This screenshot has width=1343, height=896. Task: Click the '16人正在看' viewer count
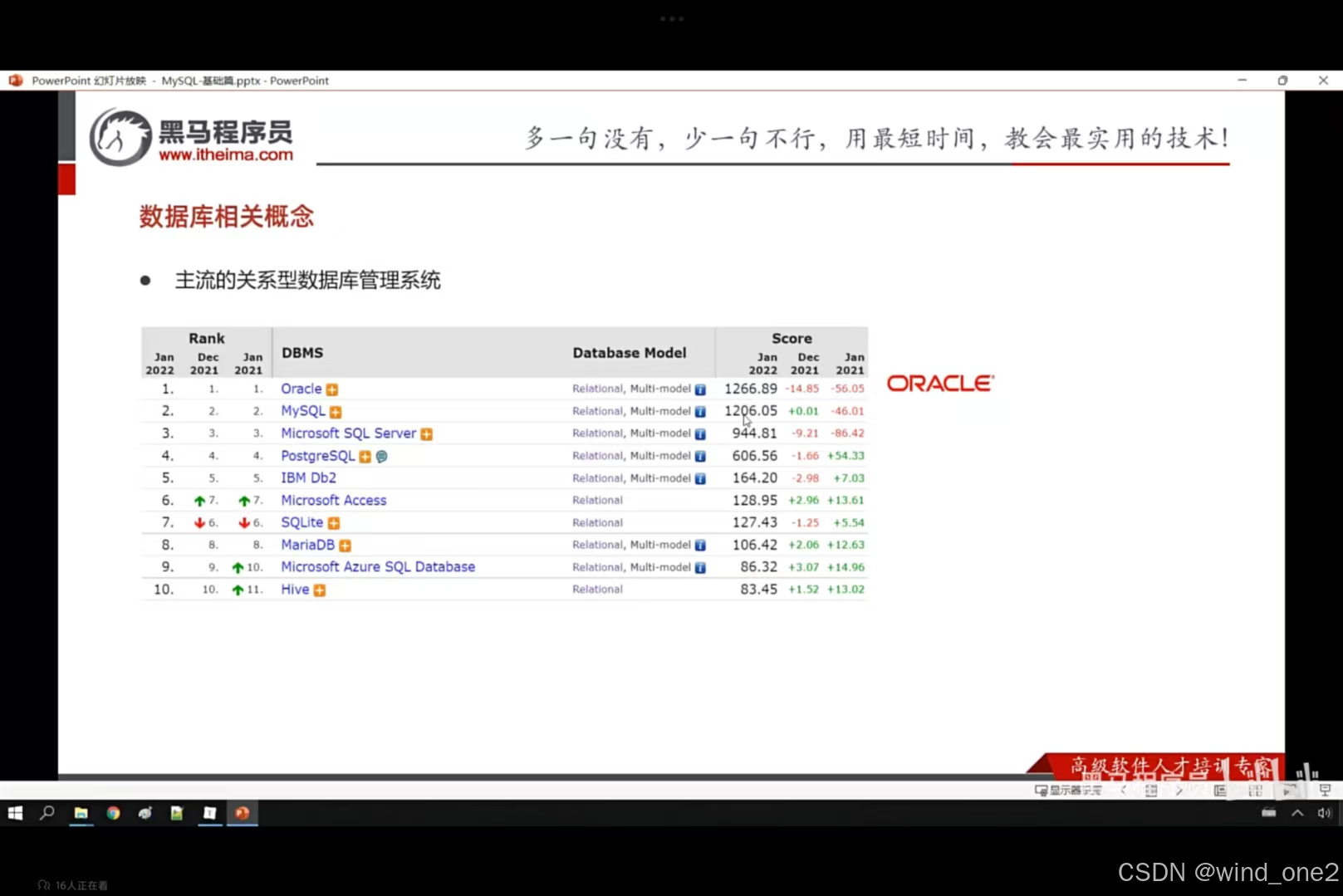73,885
